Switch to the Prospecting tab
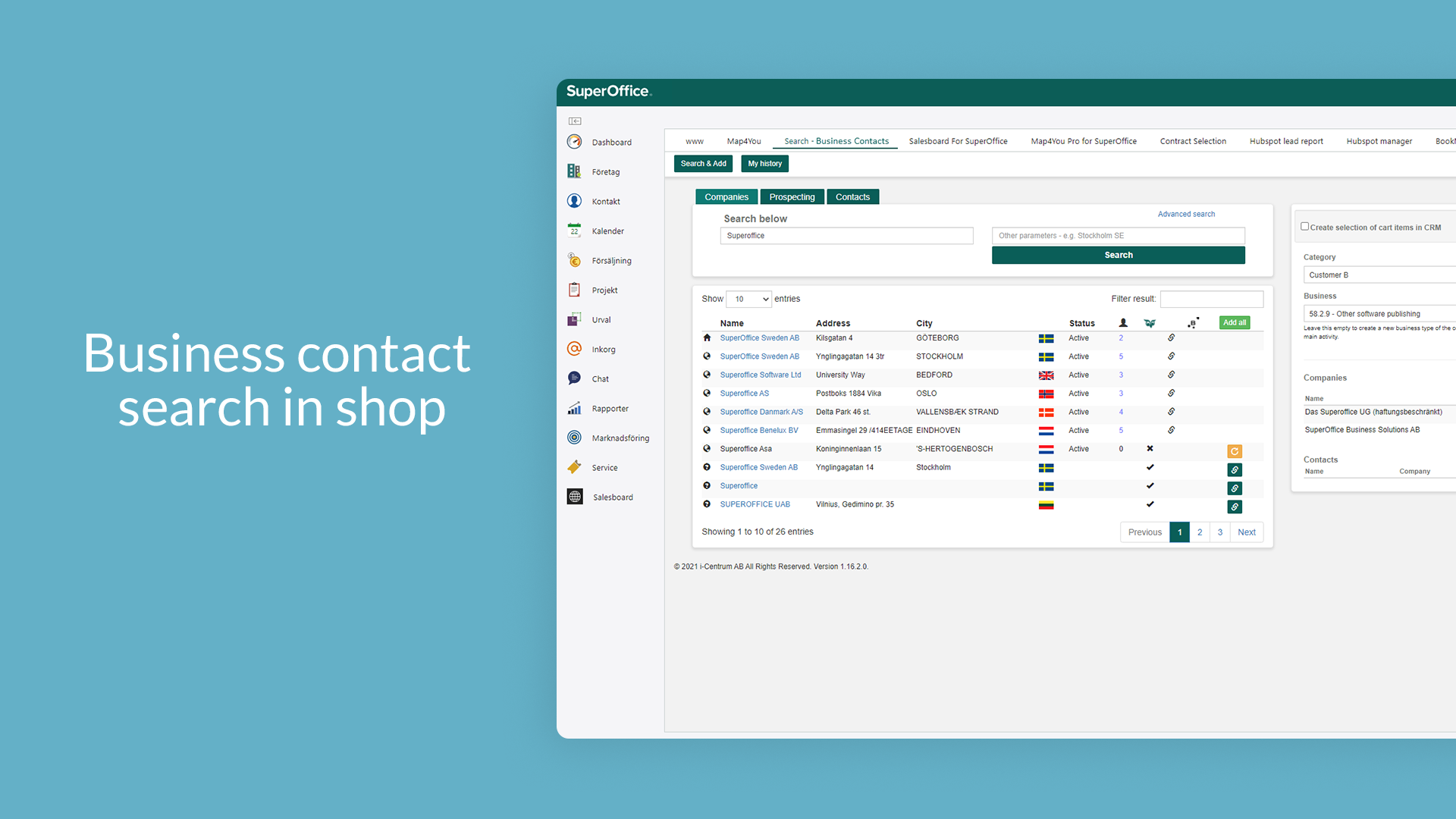 click(792, 197)
